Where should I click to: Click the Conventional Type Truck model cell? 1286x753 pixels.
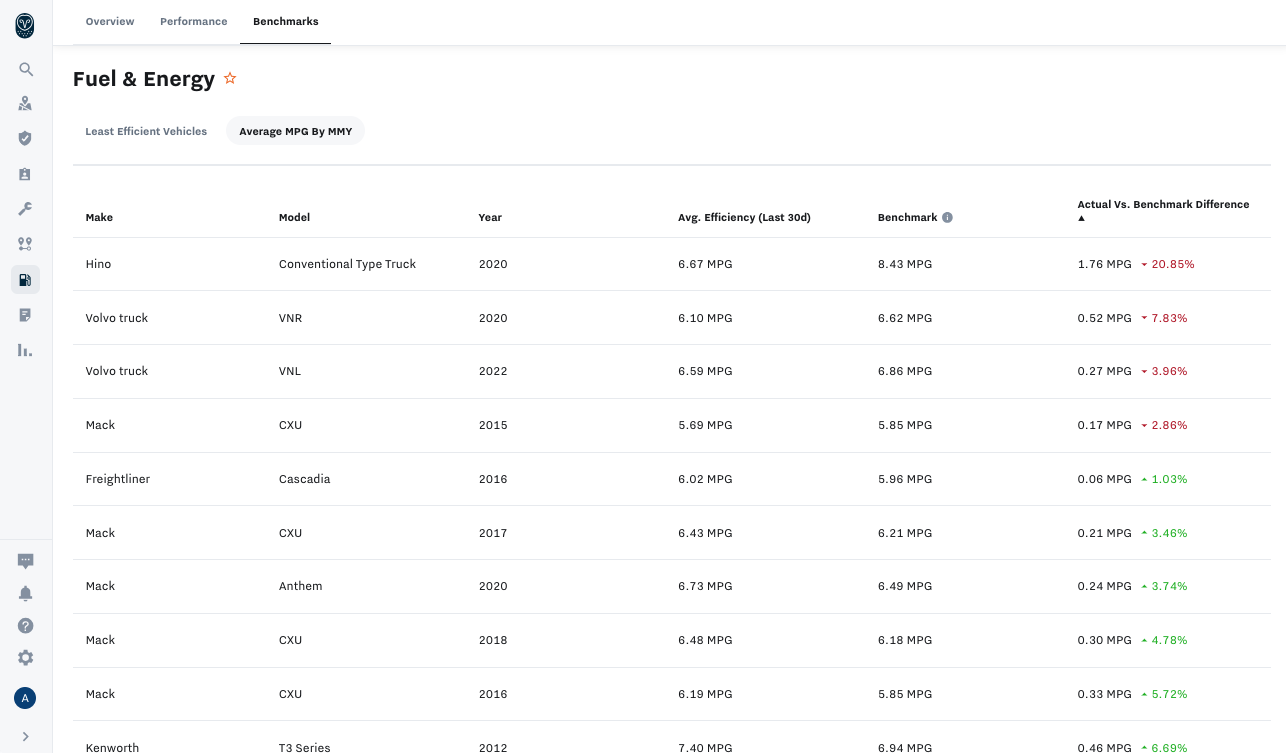[347, 264]
